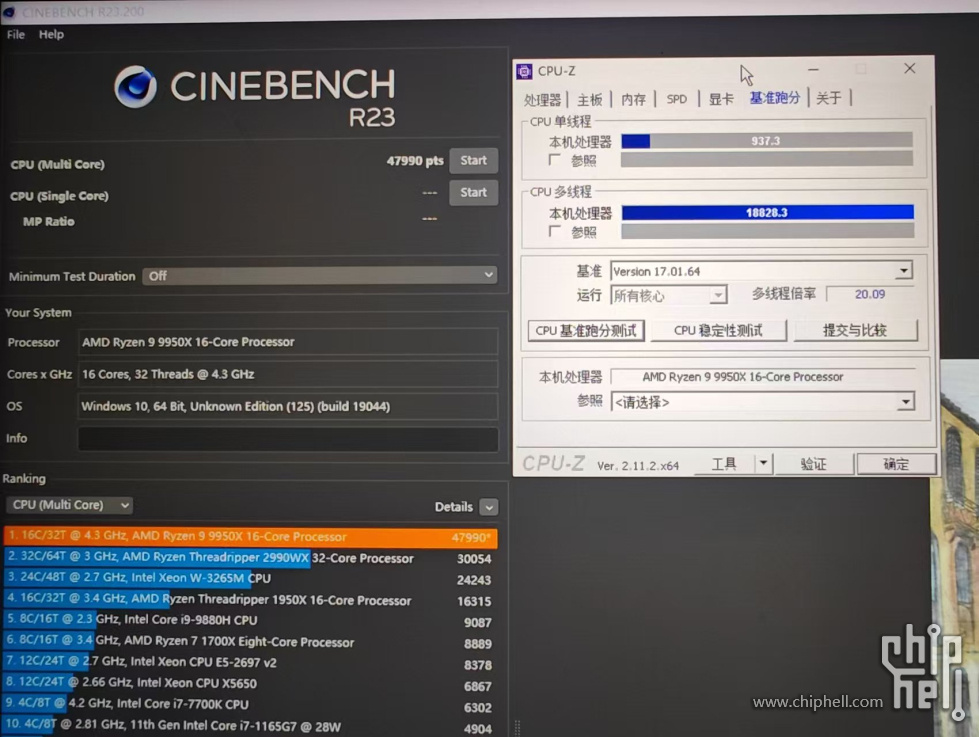Enable single thread reference checkbox

point(555,160)
